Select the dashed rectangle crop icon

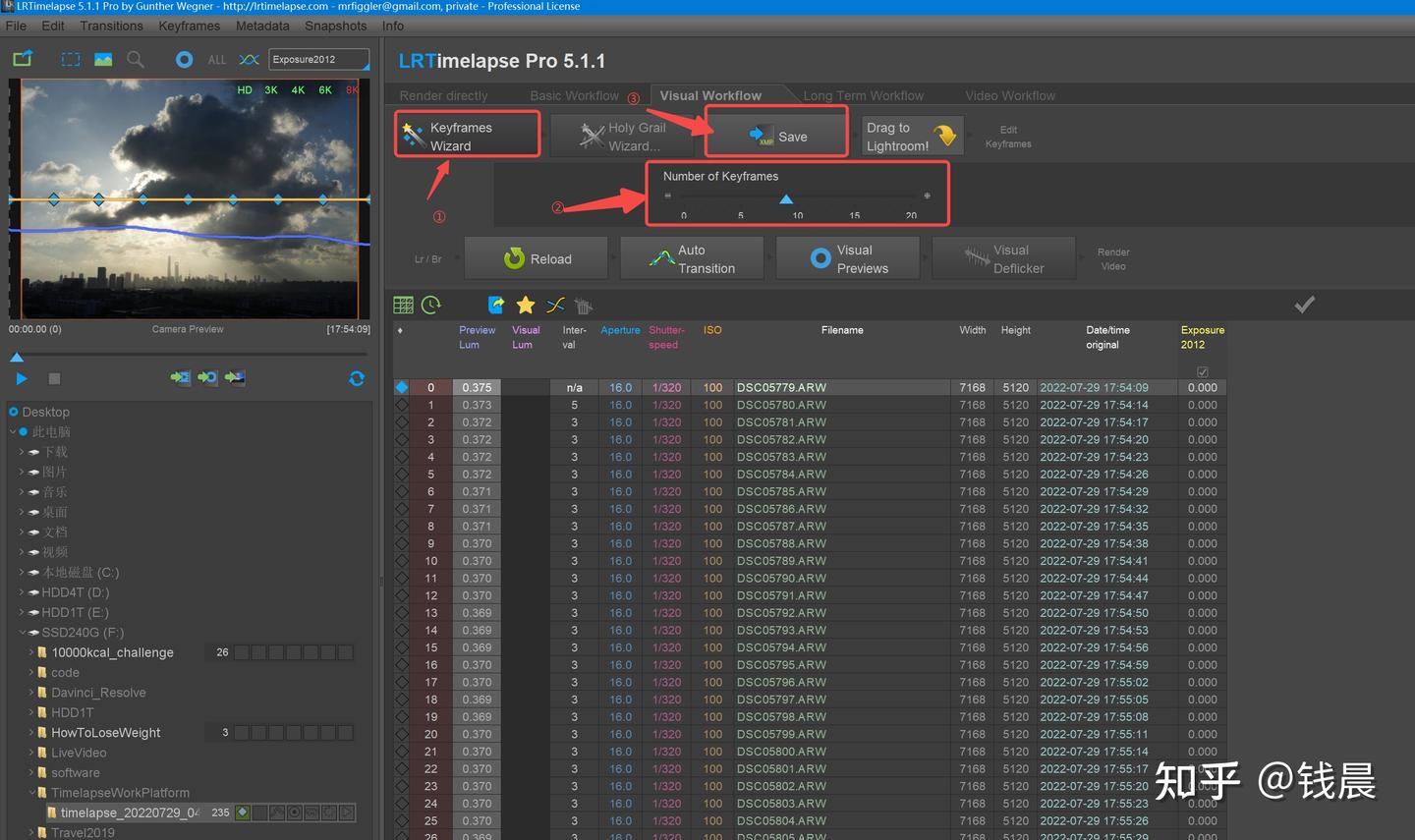[71, 60]
